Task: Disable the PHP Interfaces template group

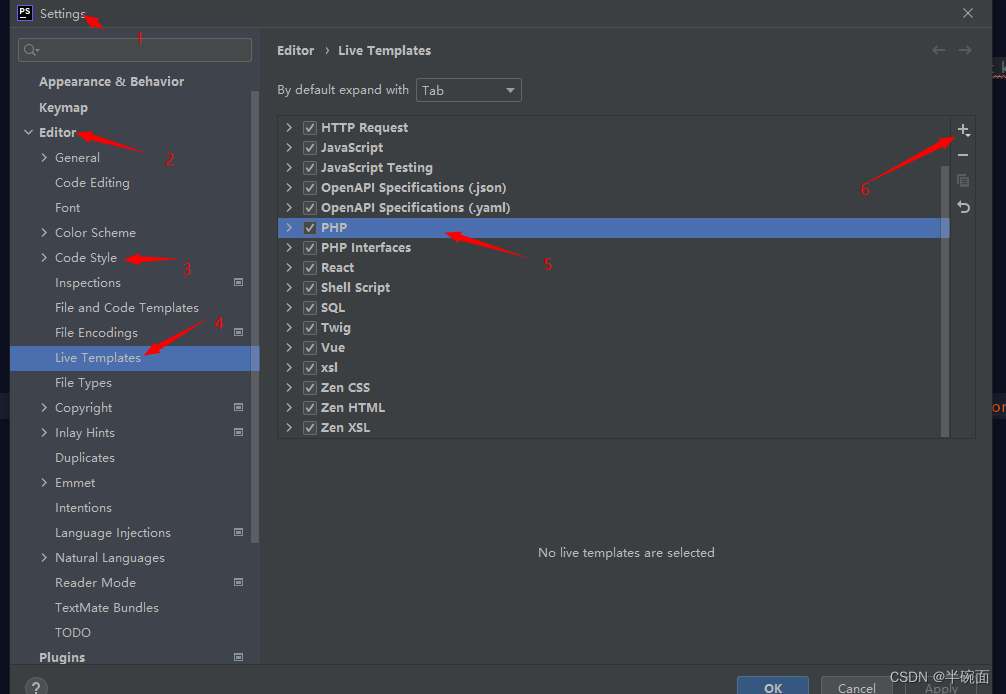Action: [310, 248]
